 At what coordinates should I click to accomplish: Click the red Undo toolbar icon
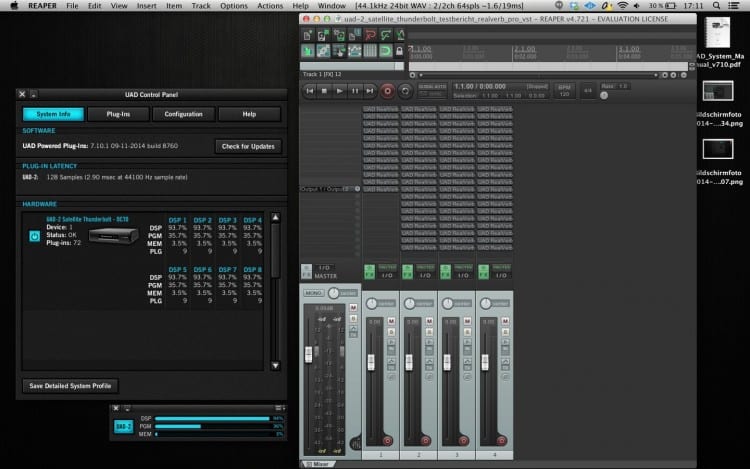click(370, 35)
